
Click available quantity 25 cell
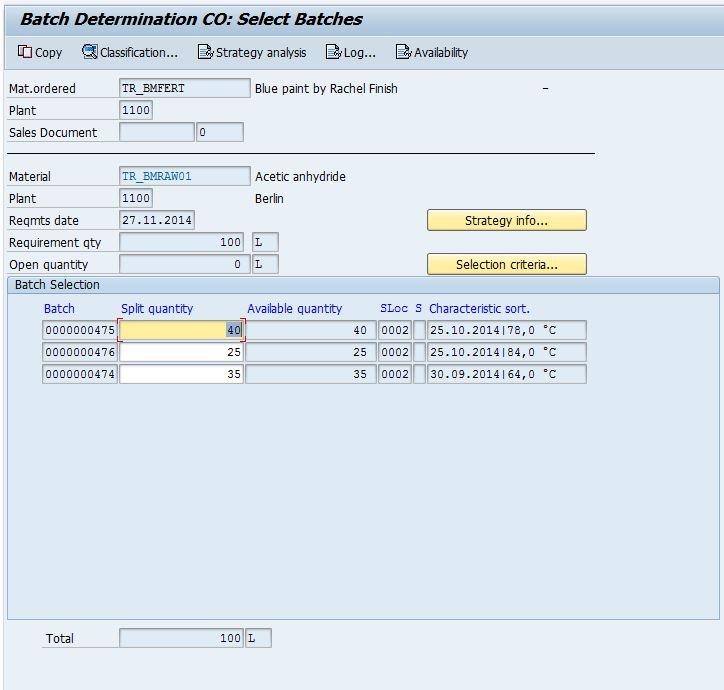[310, 352]
